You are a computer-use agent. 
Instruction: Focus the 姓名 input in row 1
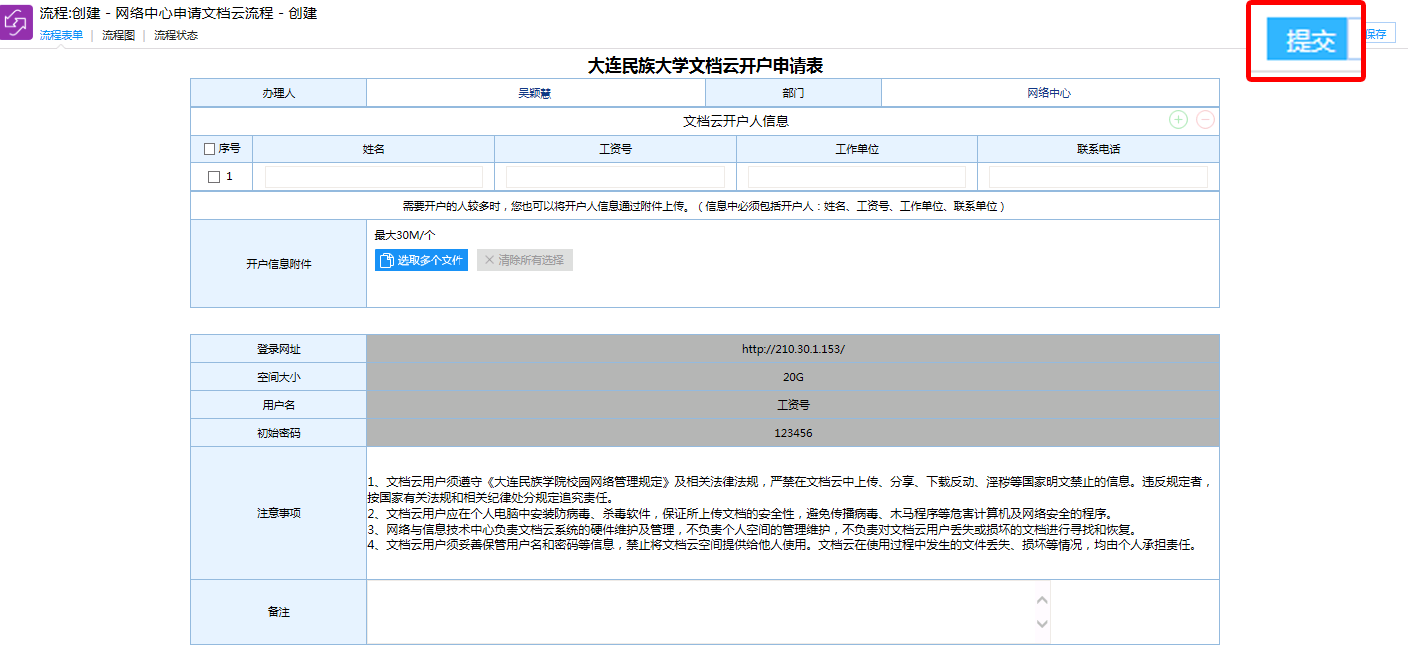373,177
